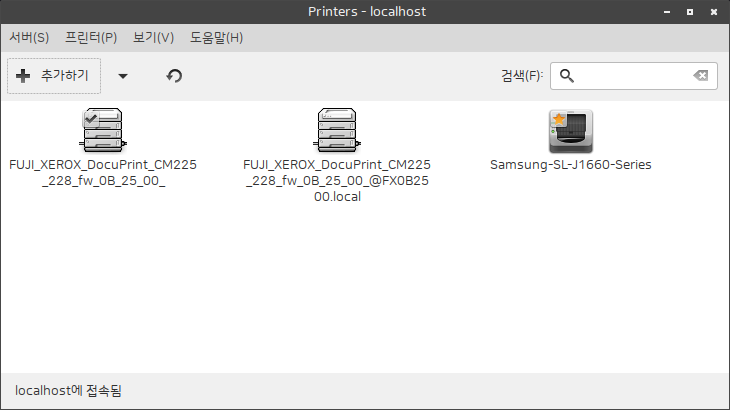Click the plus icon on 추가하기

tap(24, 76)
